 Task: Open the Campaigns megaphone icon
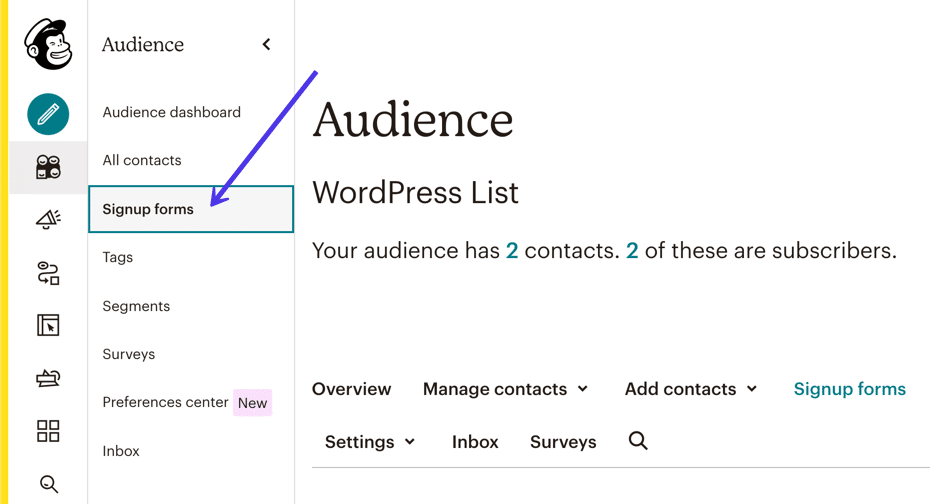(48, 220)
